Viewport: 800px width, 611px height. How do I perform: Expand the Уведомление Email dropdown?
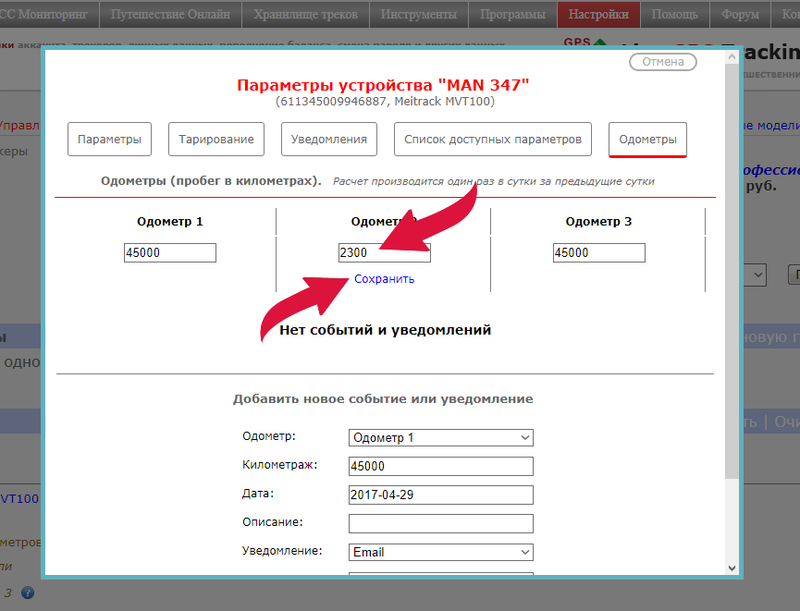[x=440, y=552]
